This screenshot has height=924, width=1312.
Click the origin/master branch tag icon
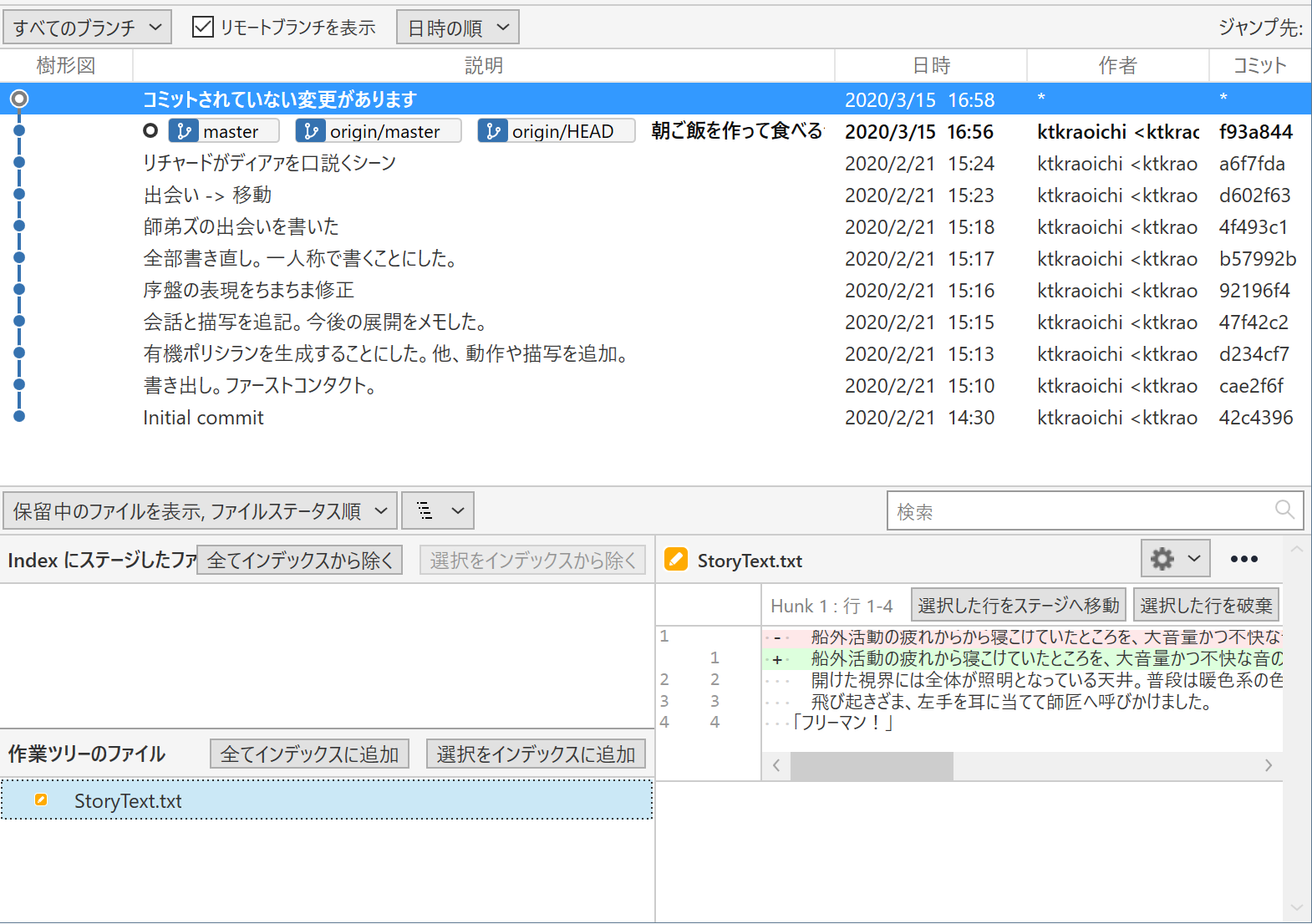pos(311,131)
